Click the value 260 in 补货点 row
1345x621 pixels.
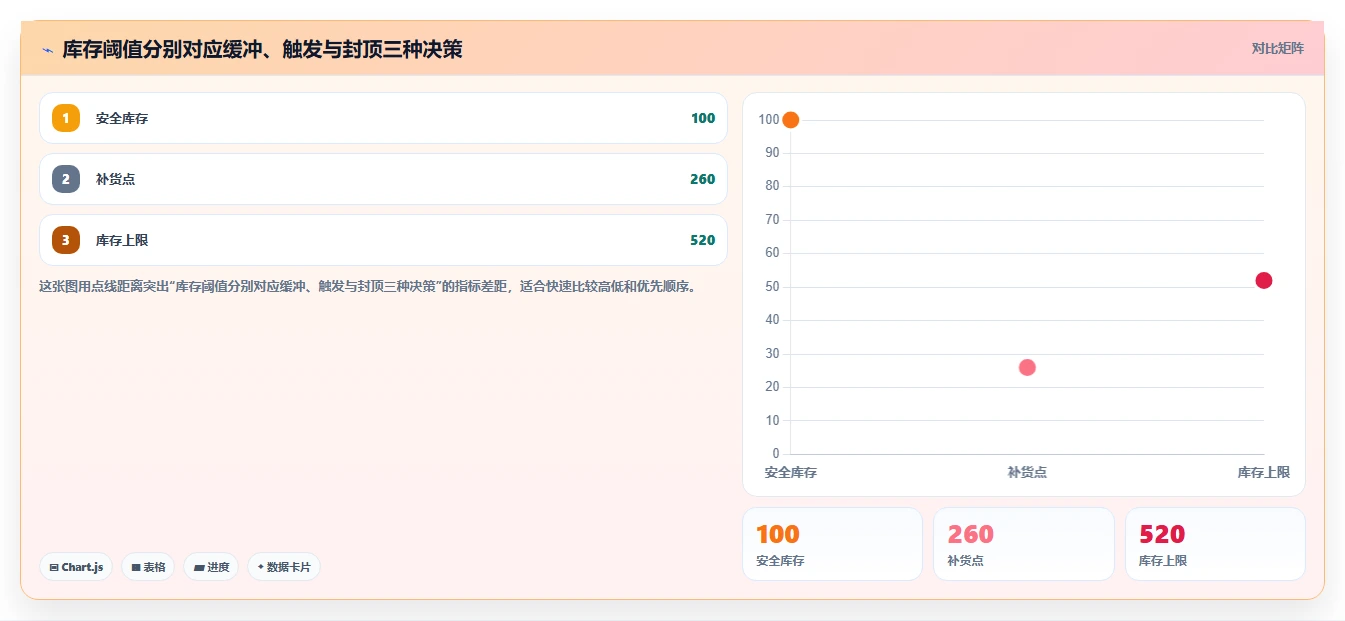click(x=703, y=179)
